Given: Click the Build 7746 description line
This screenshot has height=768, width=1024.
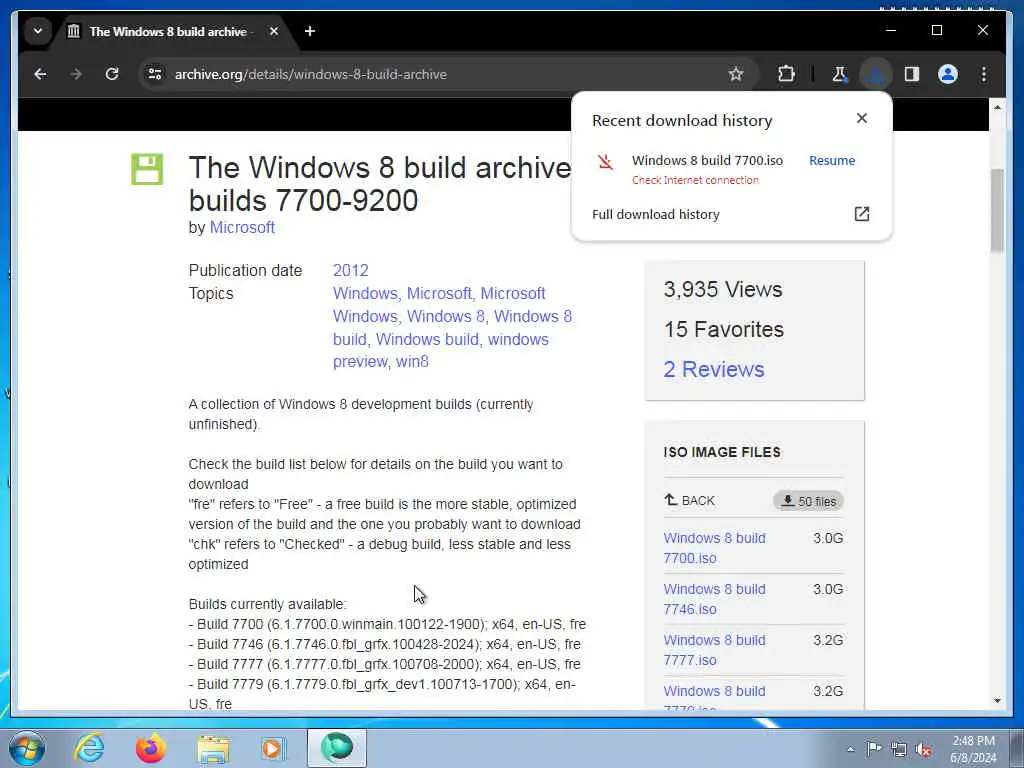Looking at the screenshot, I should point(385,645).
